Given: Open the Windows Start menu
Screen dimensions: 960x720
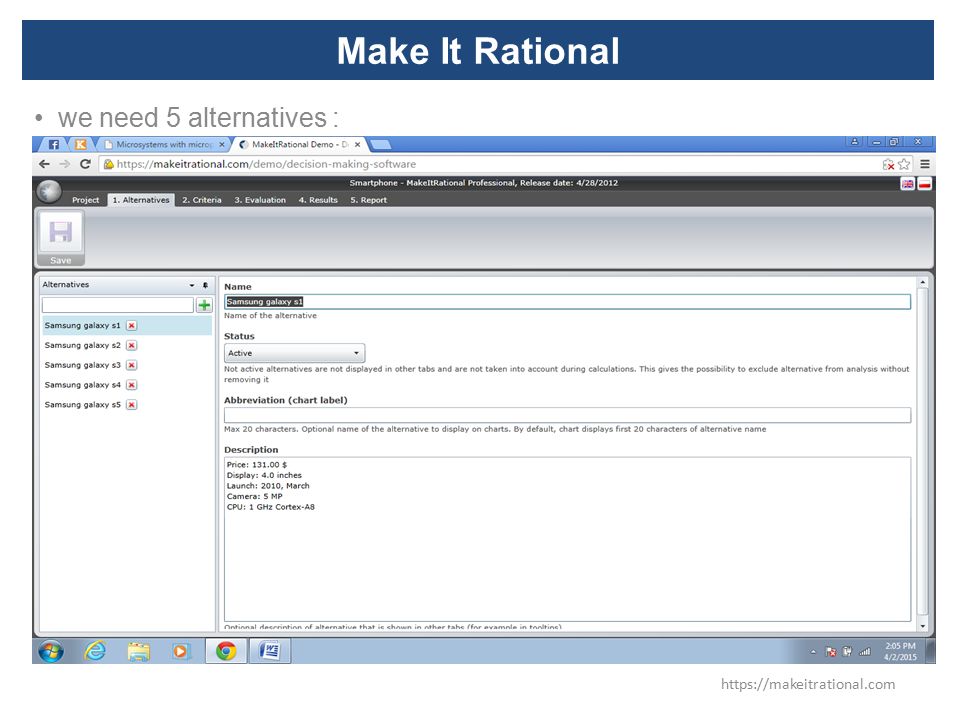Looking at the screenshot, I should [x=51, y=651].
